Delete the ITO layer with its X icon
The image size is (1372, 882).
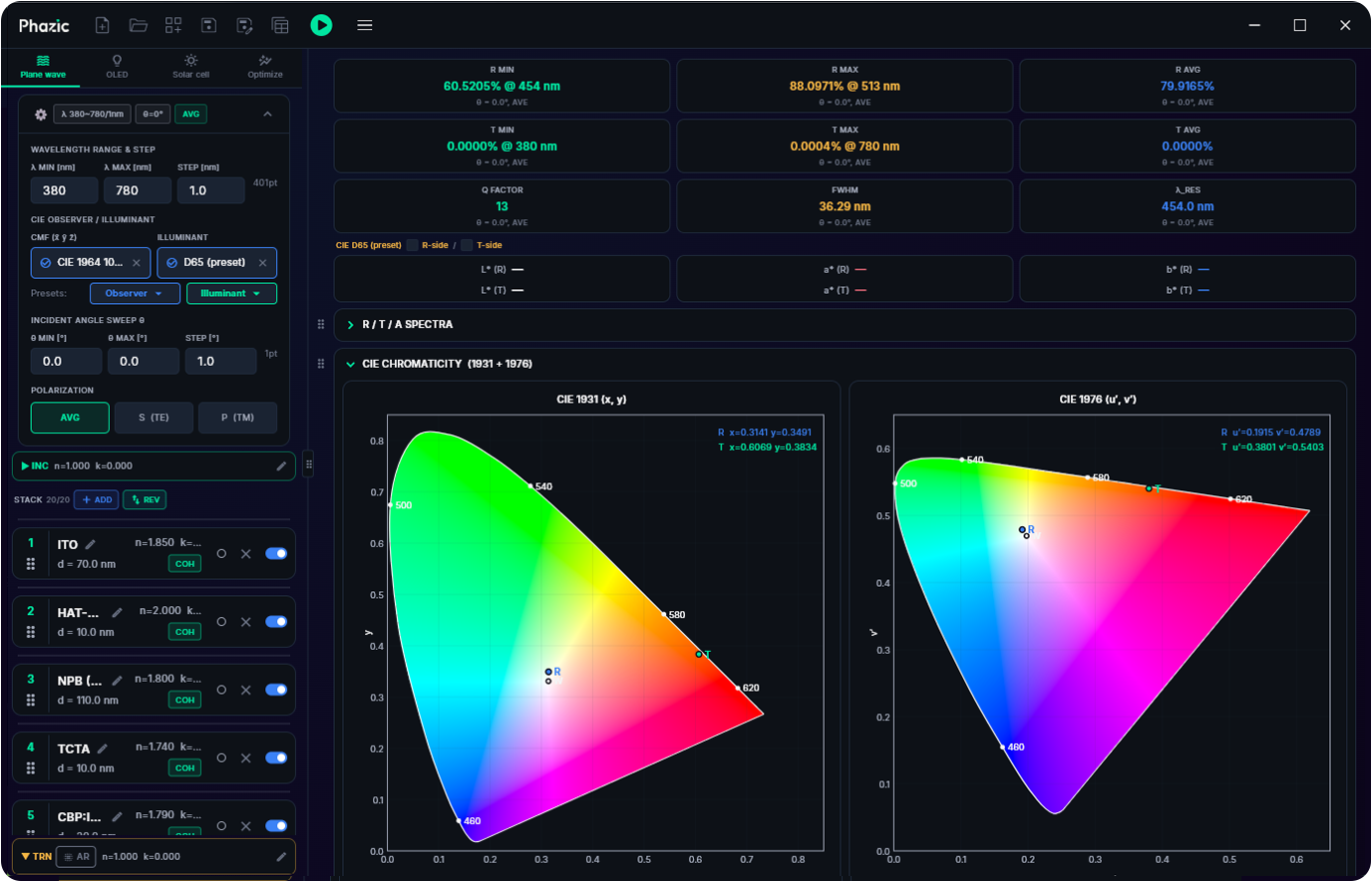click(x=245, y=553)
